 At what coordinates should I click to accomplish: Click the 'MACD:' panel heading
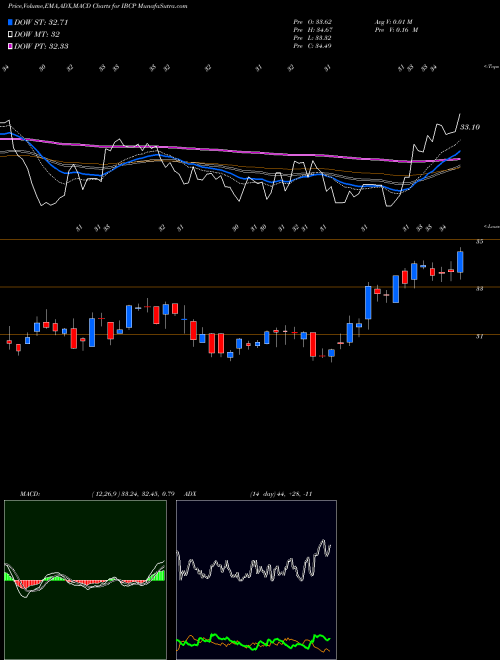[x=30, y=494]
